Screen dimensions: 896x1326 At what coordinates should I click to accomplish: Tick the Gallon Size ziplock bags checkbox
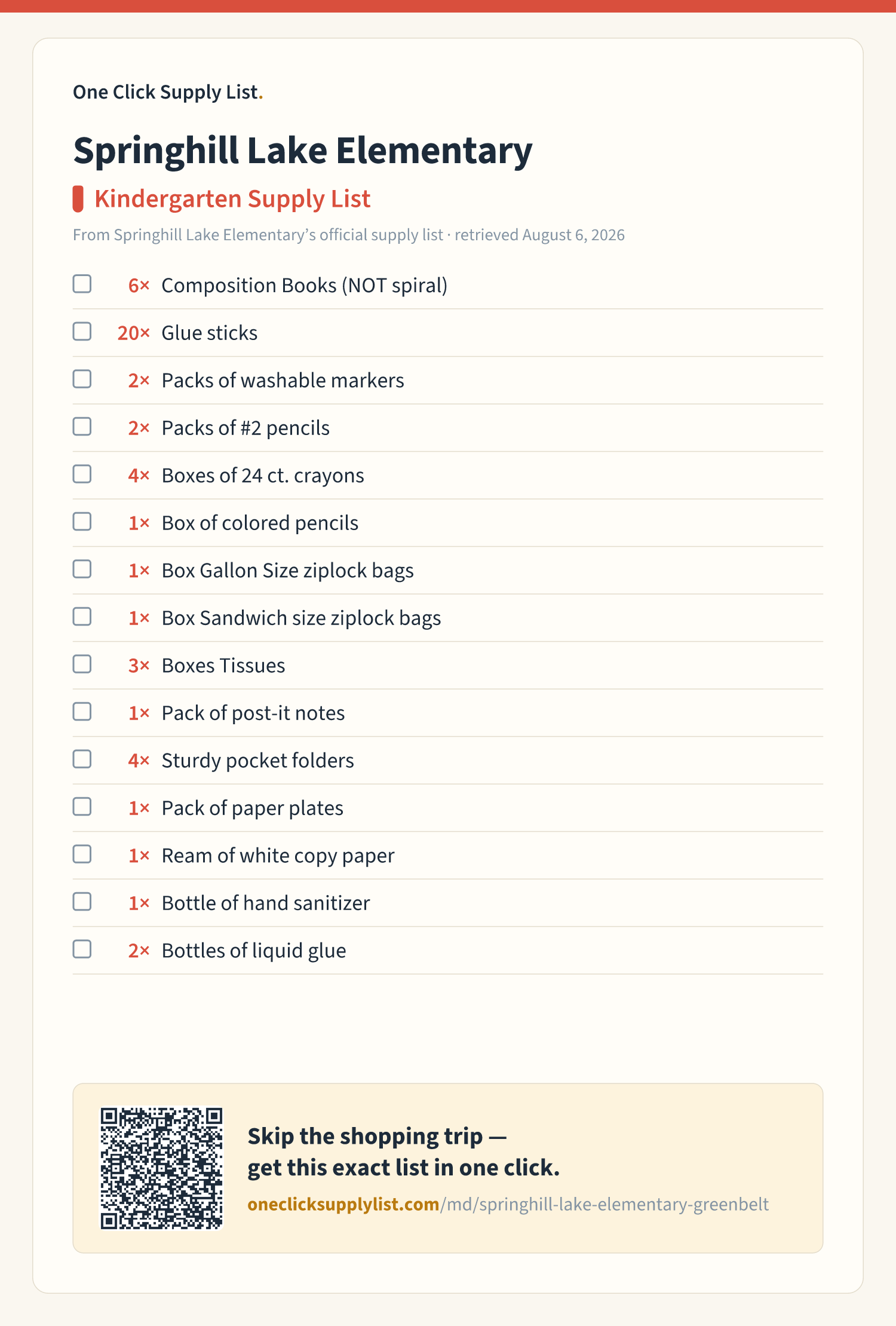pos(82,569)
